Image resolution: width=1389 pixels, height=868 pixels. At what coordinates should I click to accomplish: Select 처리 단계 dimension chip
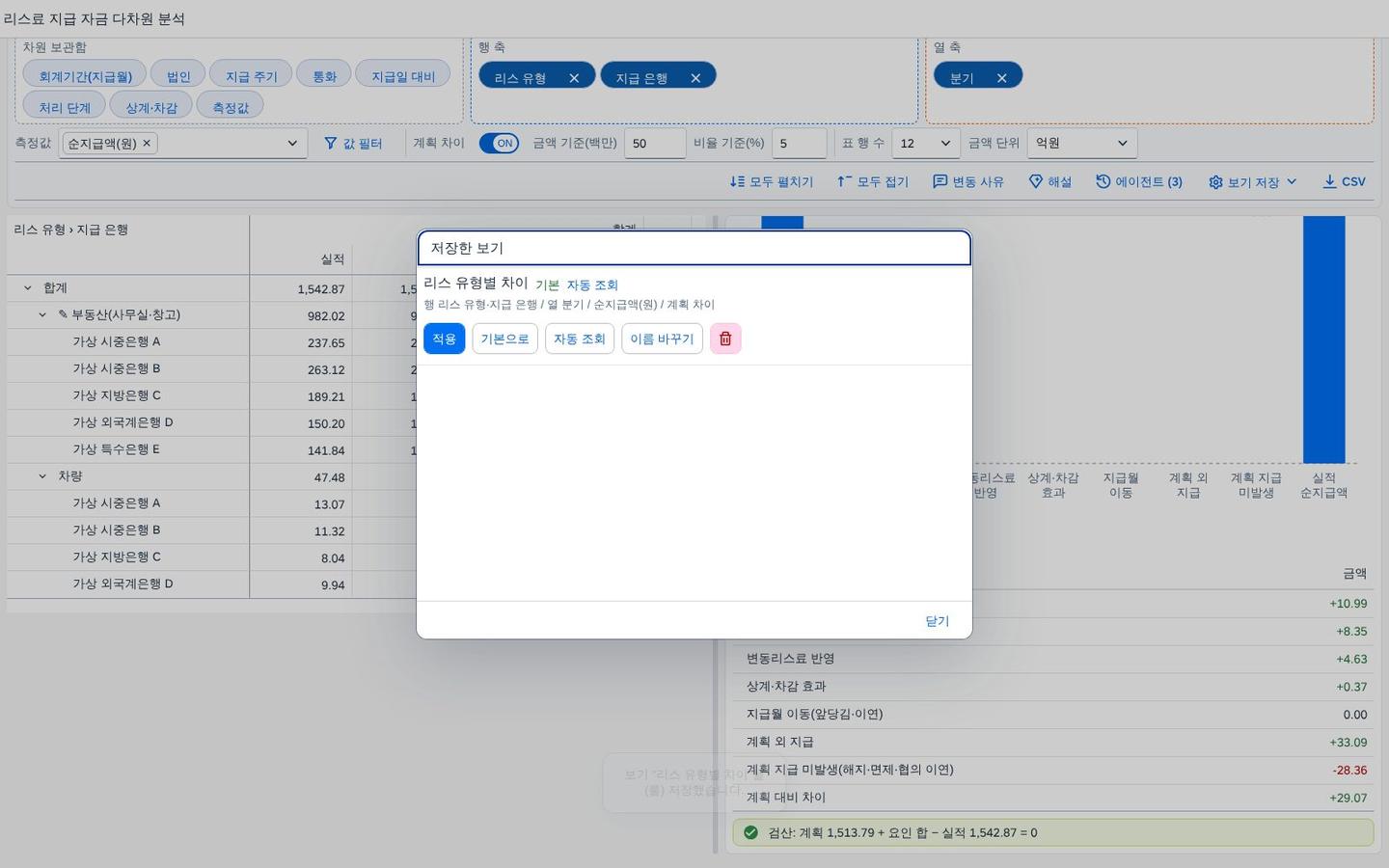click(65, 107)
